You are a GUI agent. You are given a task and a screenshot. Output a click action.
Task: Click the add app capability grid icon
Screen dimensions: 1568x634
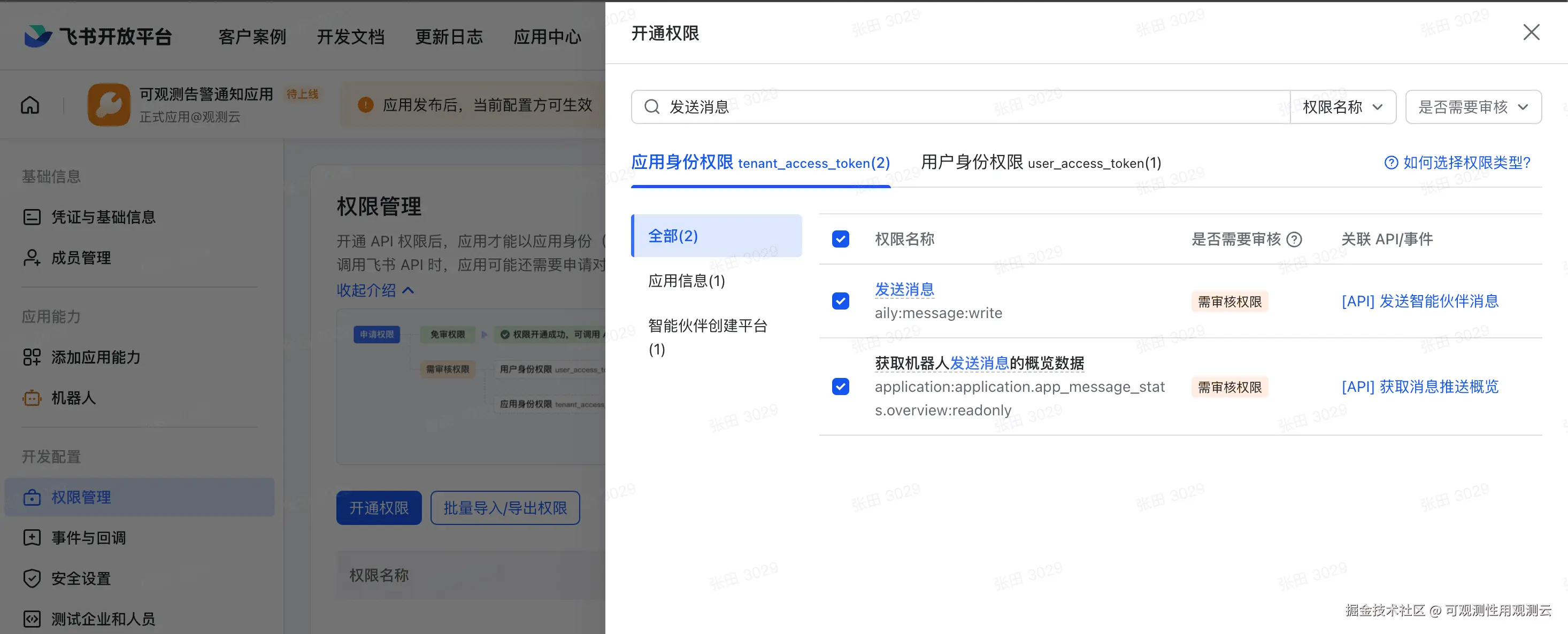(x=32, y=357)
